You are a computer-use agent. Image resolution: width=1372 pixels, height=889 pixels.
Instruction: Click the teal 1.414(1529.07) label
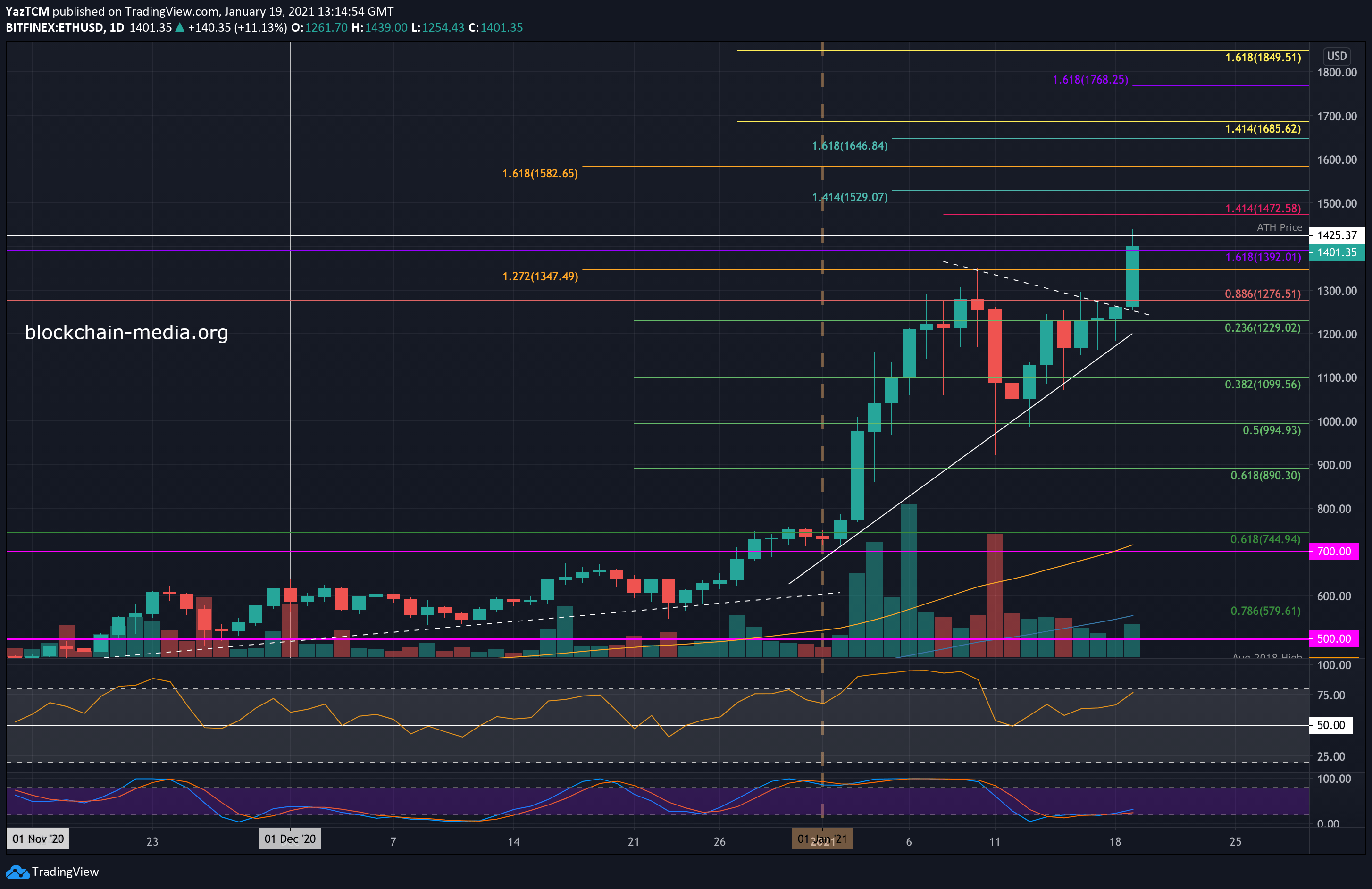(x=850, y=197)
